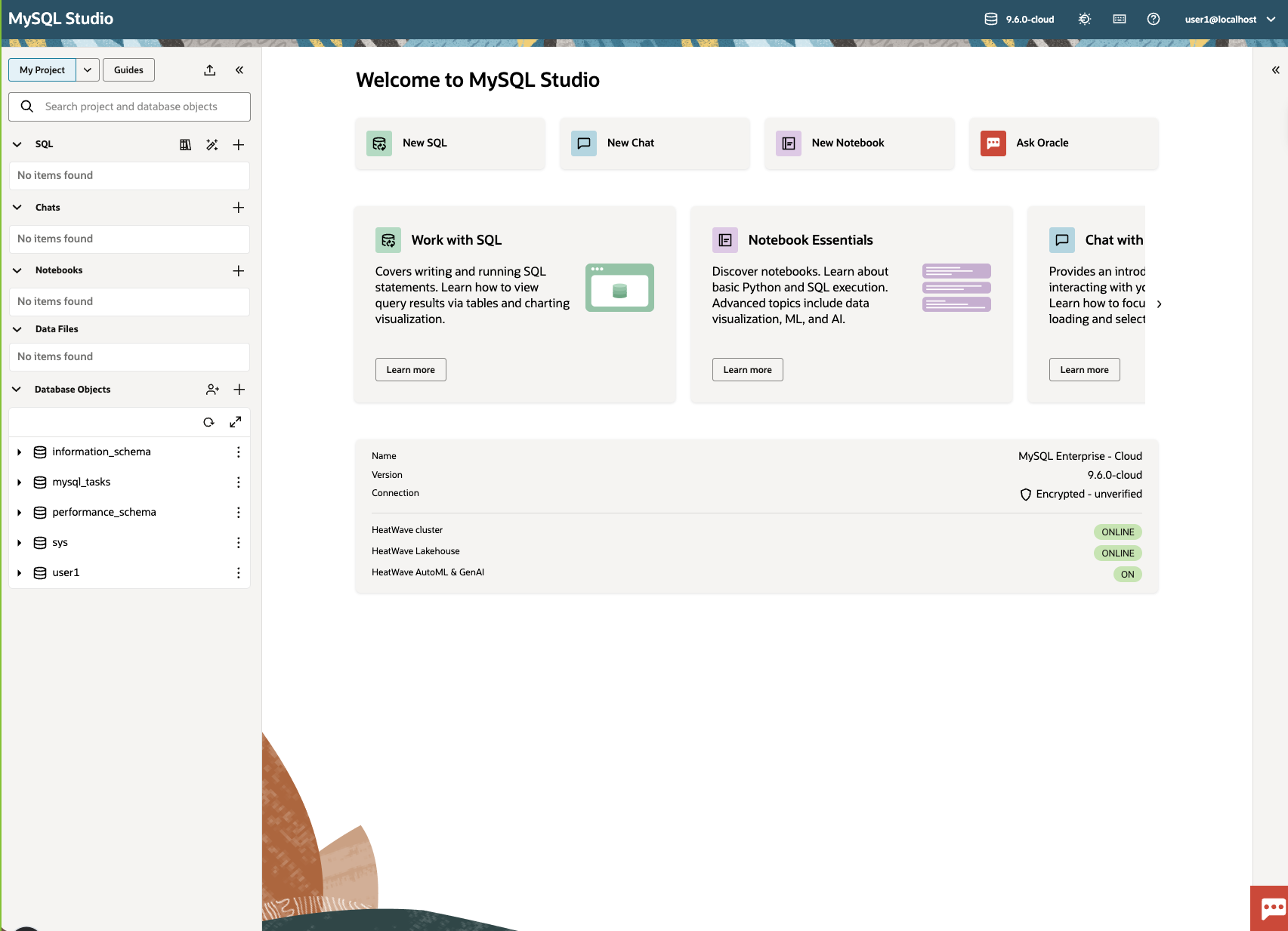Click the export/upload project icon

210,70
